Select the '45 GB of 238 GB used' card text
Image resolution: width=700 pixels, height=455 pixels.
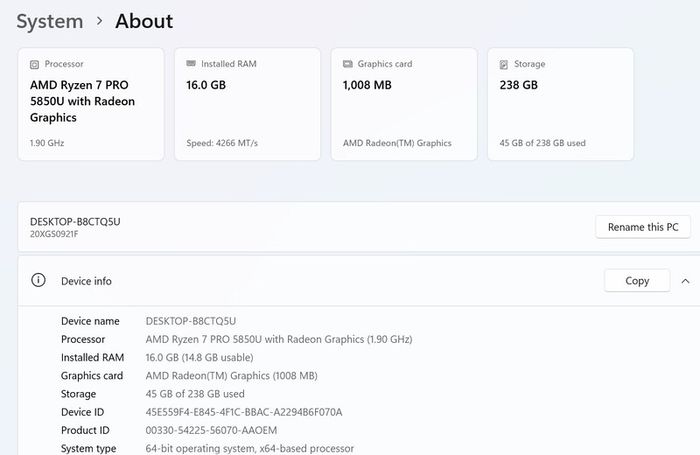(x=542, y=143)
